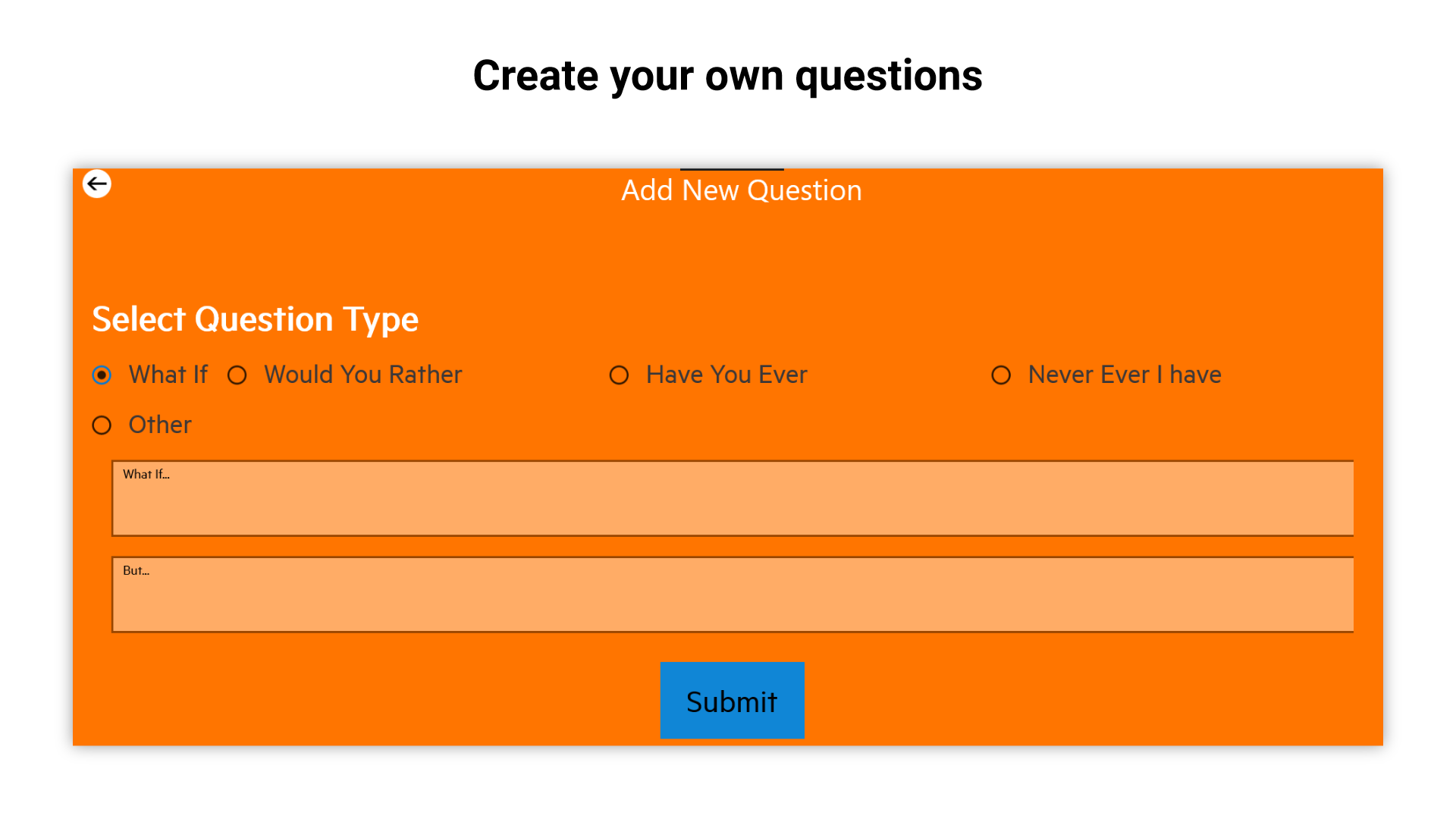Screen dimensions: 1456x819
Task: Choose the 'Would You Rather' radio circle
Action: pos(237,375)
